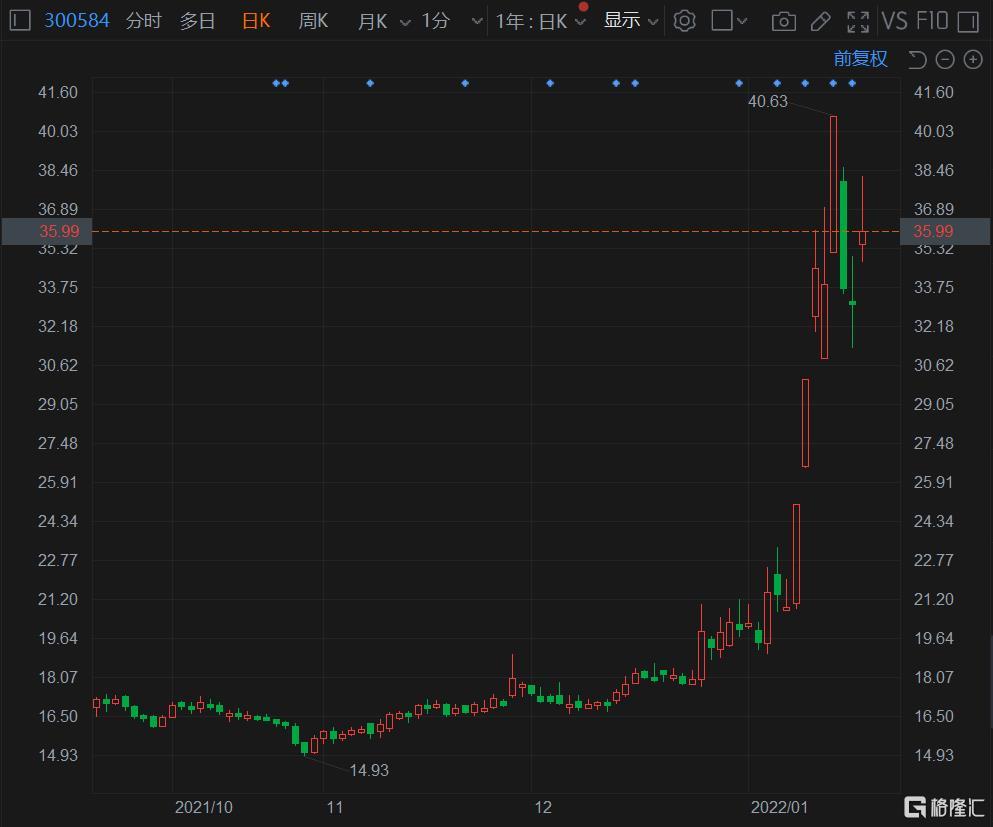Click the right 29.05 price axis label
The image size is (993, 827).
tap(933, 404)
